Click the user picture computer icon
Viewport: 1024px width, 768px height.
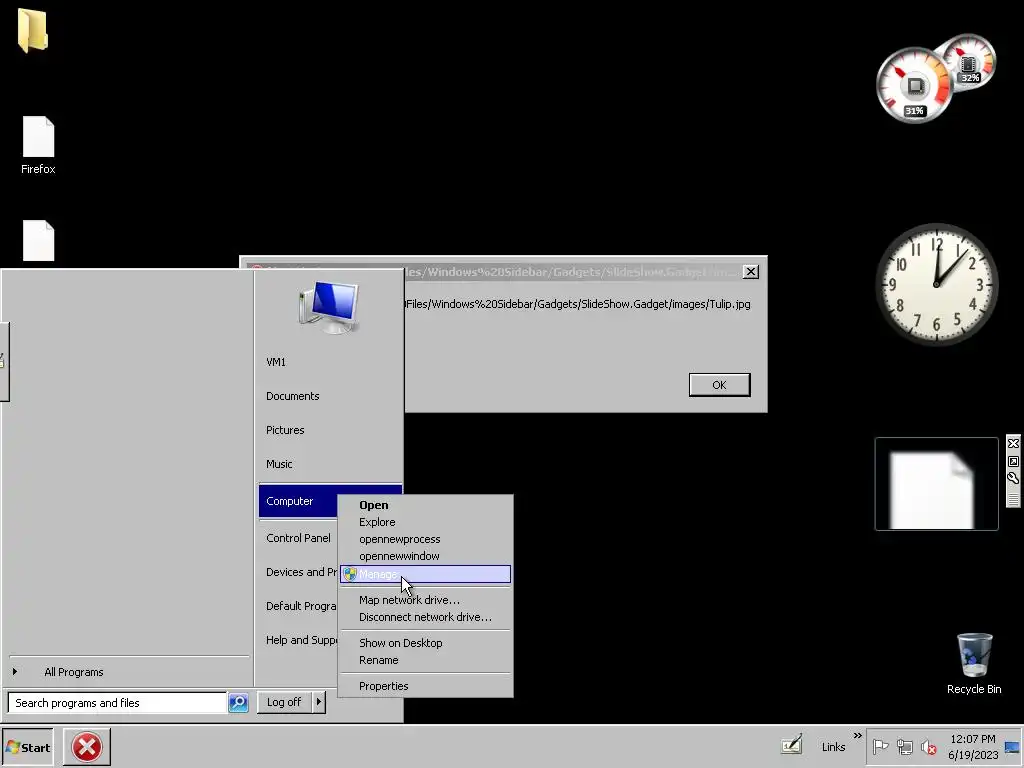[x=328, y=308]
